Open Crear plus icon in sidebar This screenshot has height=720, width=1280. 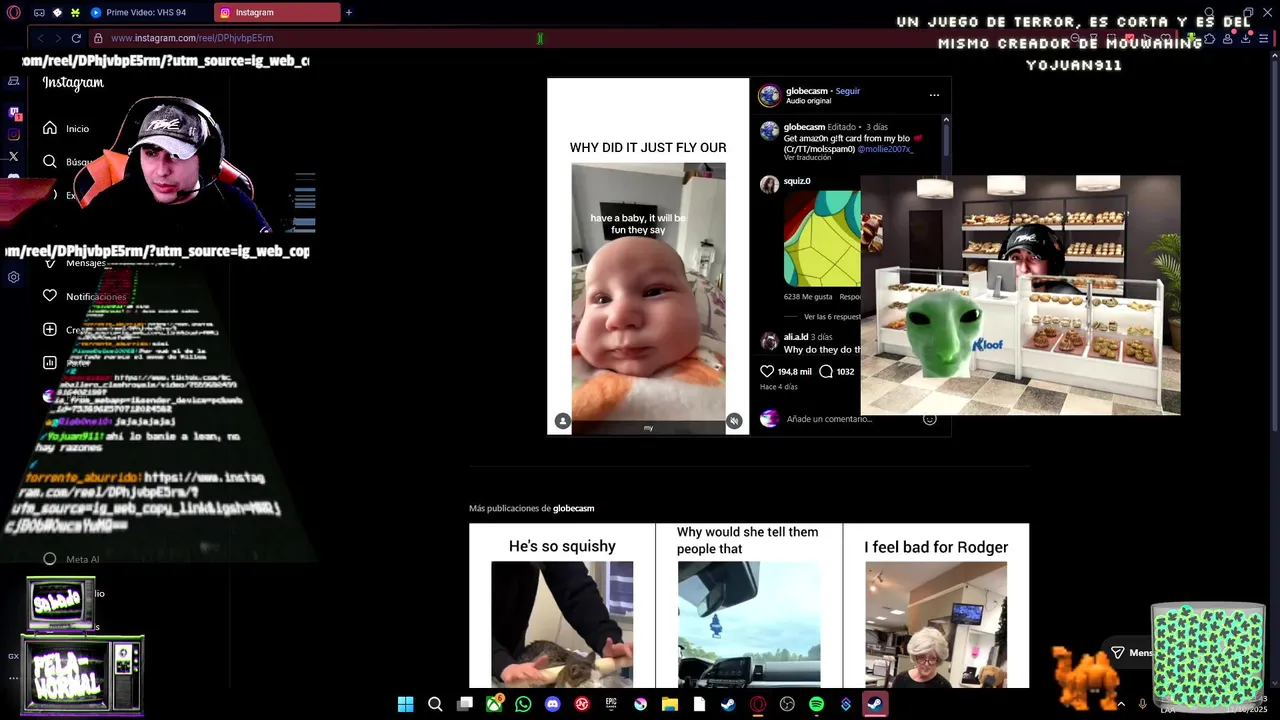pos(50,329)
